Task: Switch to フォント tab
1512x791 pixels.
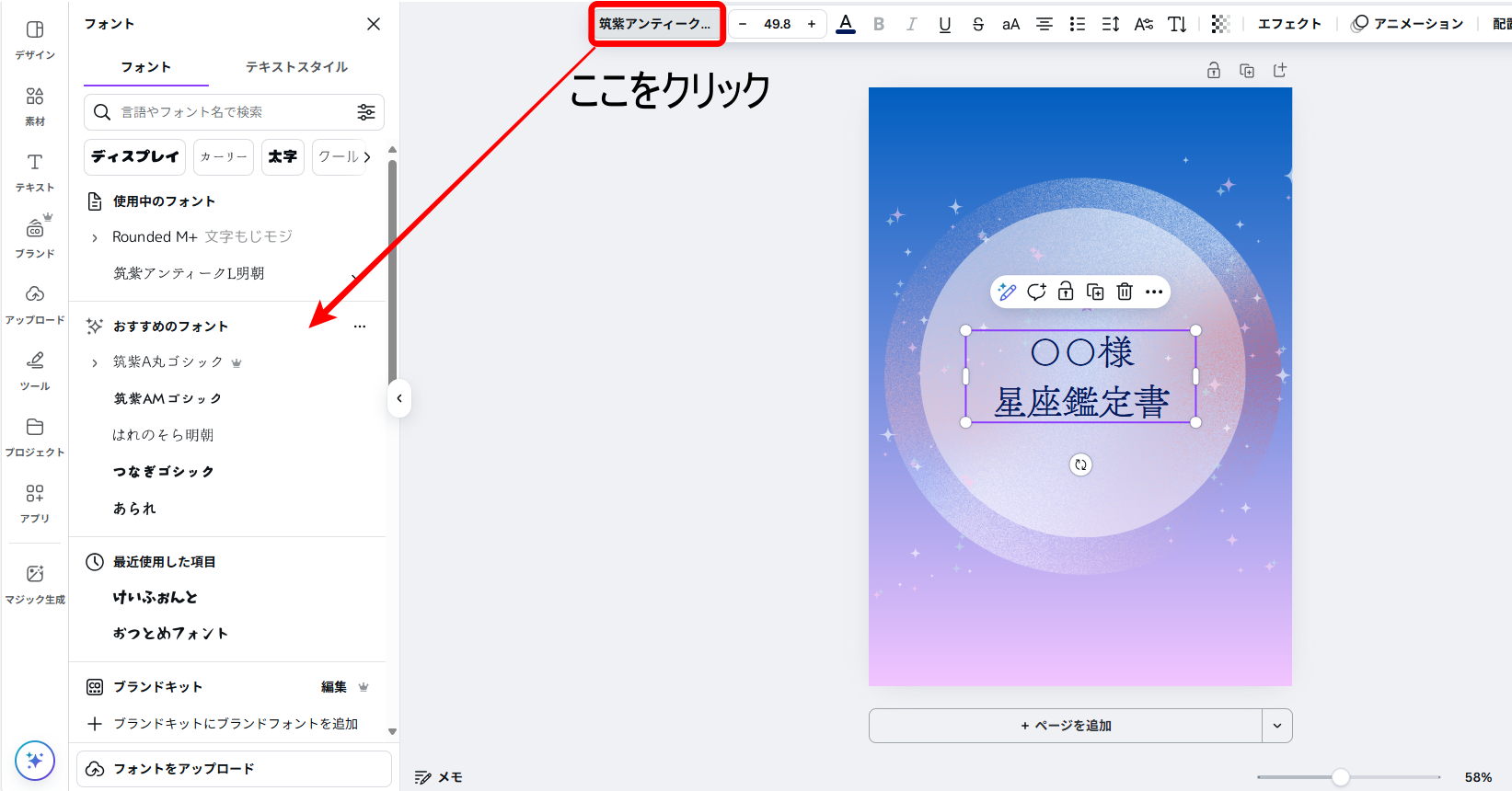Action: 146,67
